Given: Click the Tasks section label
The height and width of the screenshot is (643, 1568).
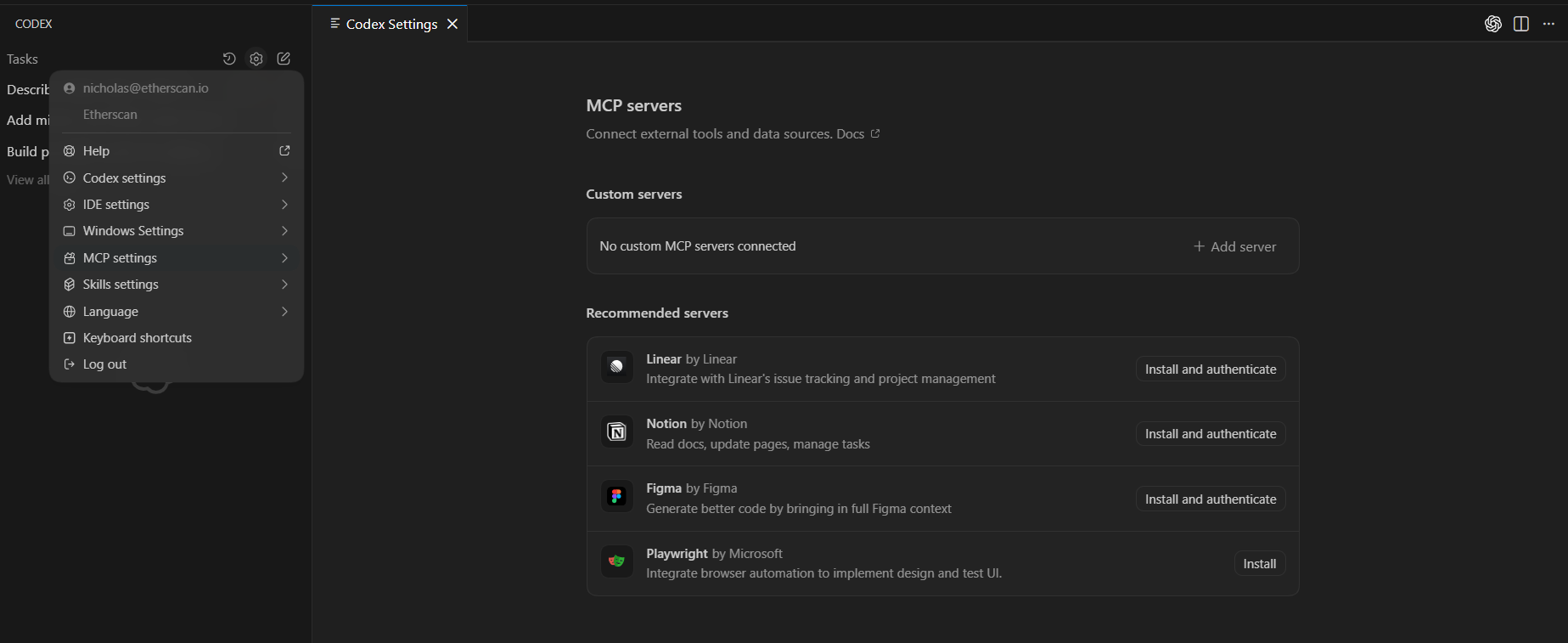Looking at the screenshot, I should point(22,59).
